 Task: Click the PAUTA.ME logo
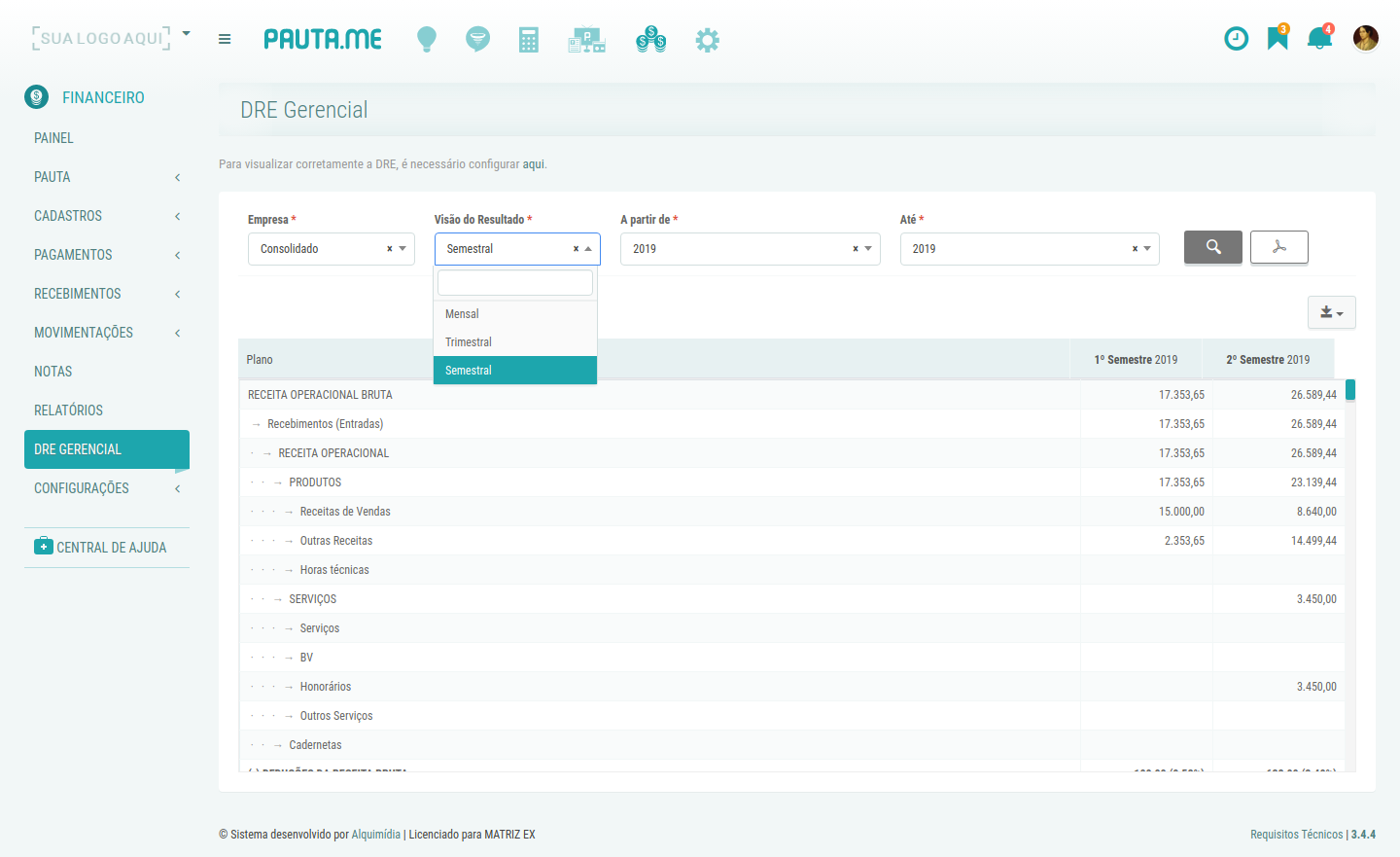pos(323,39)
